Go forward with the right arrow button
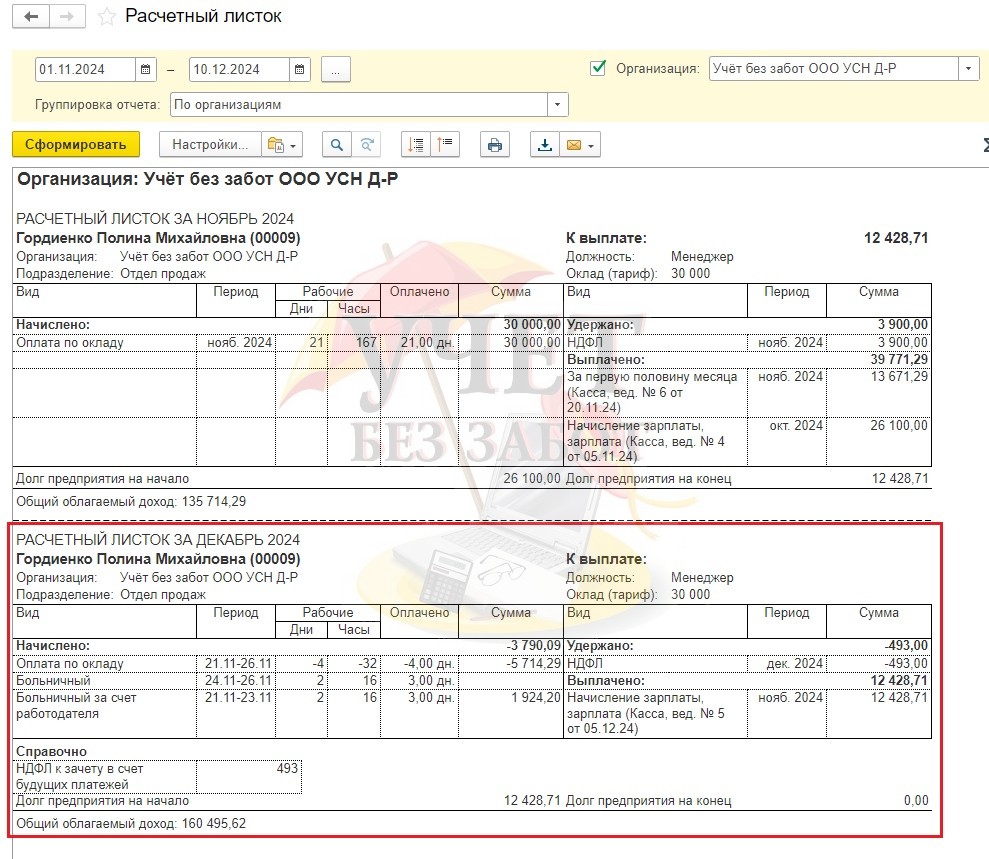This screenshot has width=989, height=859. pyautogui.click(x=67, y=16)
